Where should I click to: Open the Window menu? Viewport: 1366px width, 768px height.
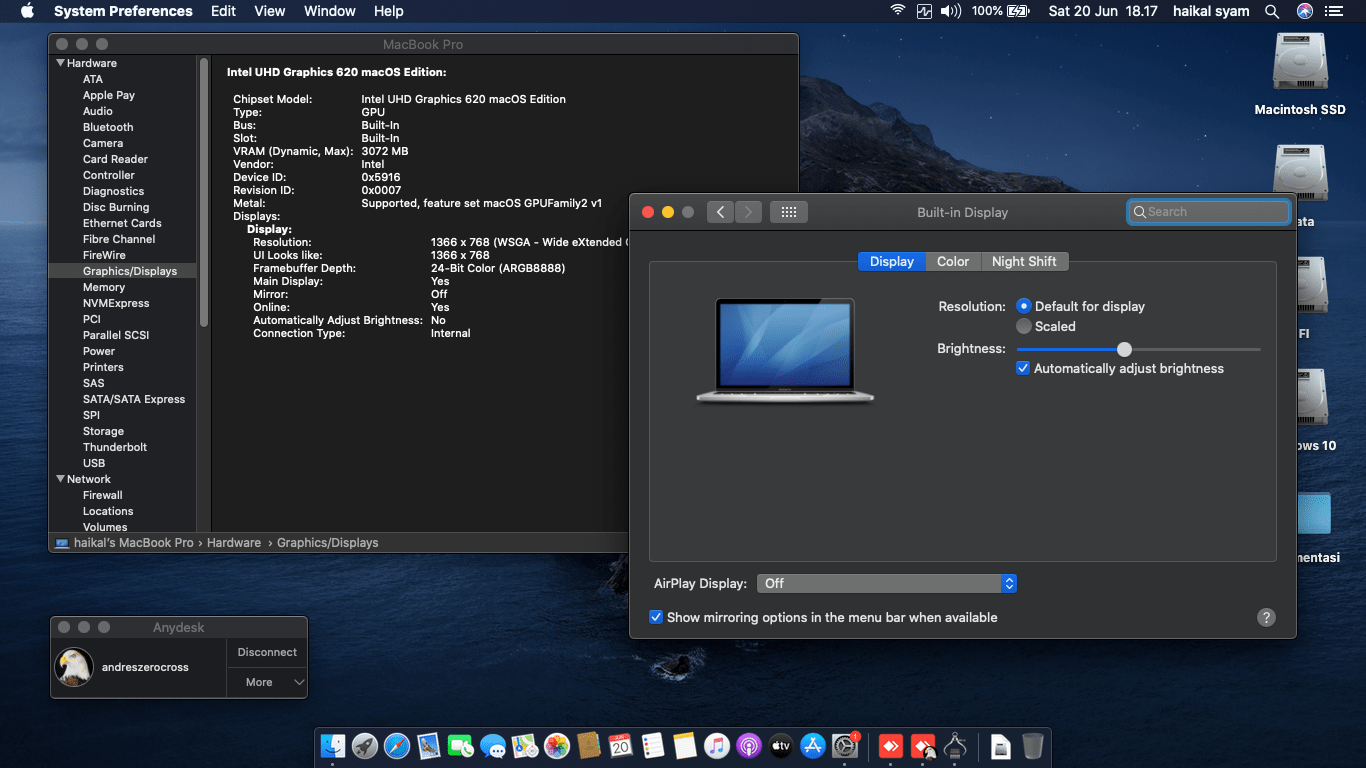[330, 11]
